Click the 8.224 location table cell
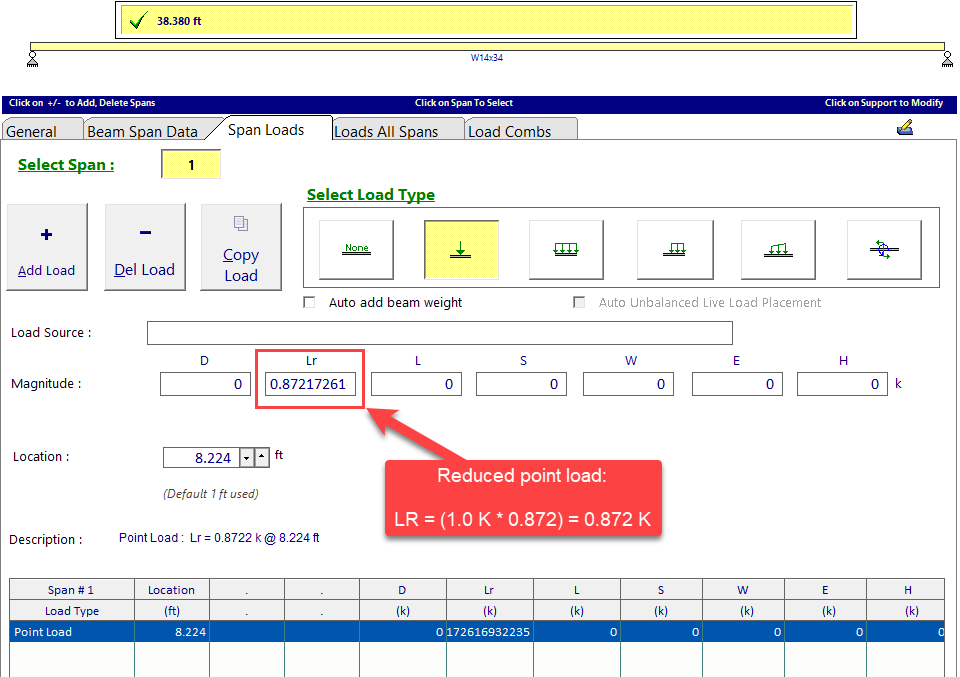 click(x=172, y=632)
